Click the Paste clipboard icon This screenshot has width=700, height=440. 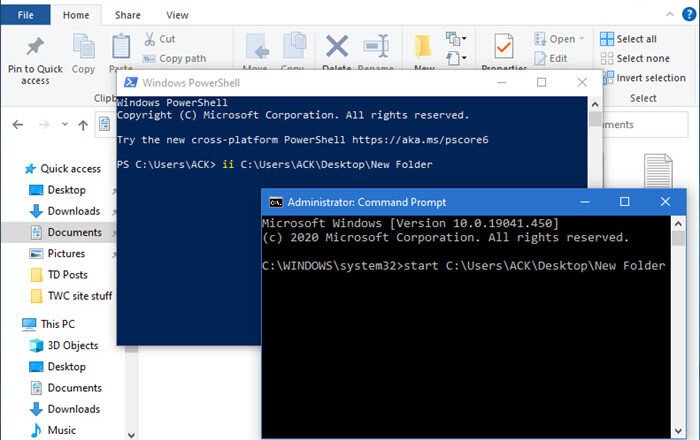click(x=121, y=46)
